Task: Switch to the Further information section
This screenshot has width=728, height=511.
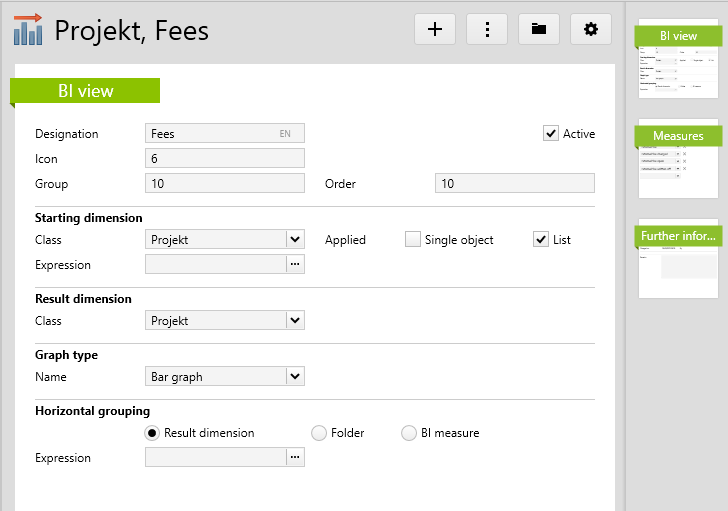Action: coord(678,237)
